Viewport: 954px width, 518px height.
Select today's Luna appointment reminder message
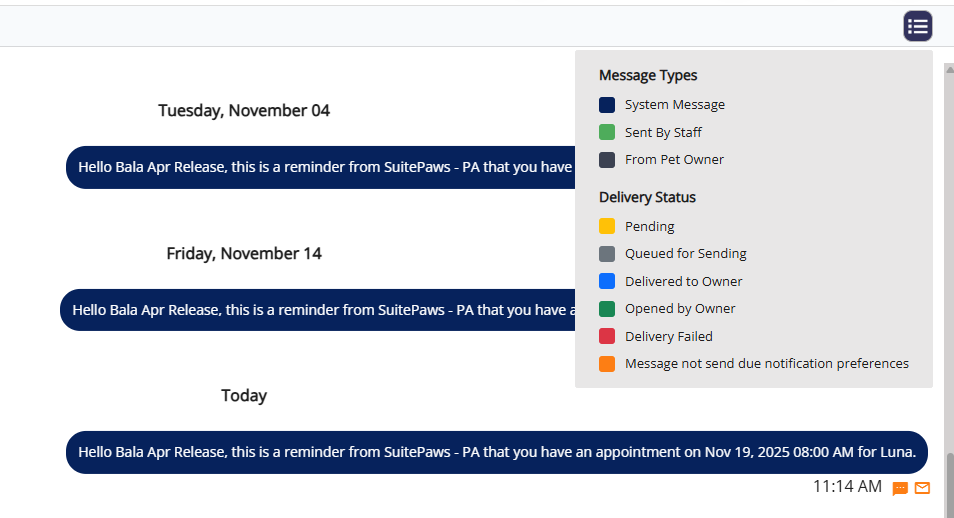tap(497, 452)
